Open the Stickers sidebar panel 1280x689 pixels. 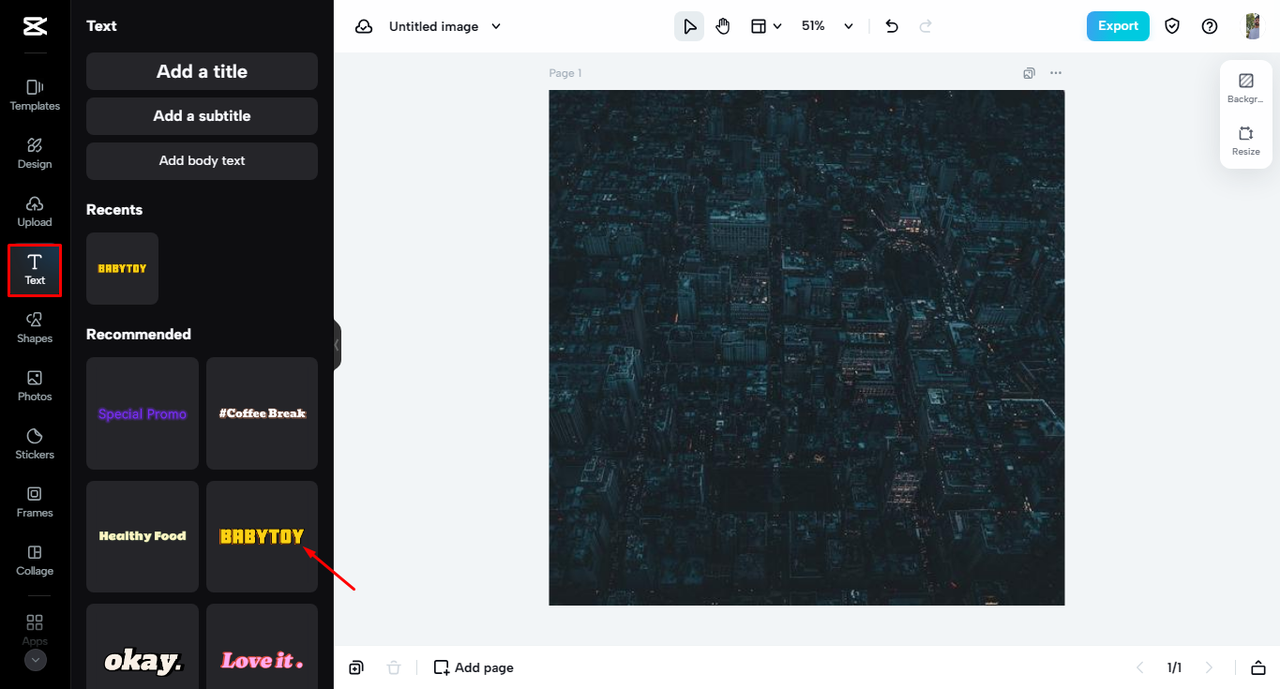tap(35, 443)
